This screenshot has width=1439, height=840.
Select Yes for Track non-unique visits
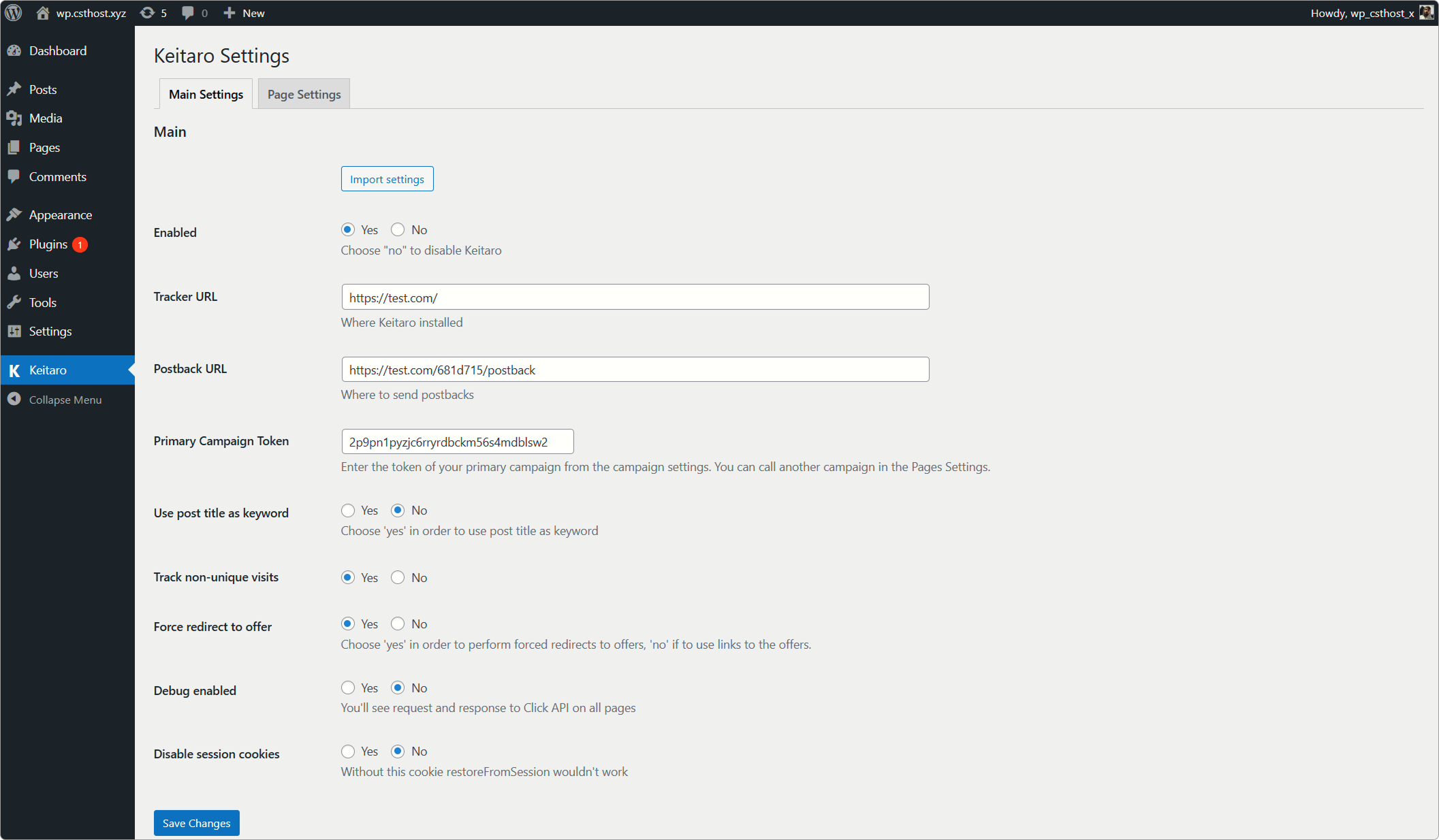[x=348, y=578]
